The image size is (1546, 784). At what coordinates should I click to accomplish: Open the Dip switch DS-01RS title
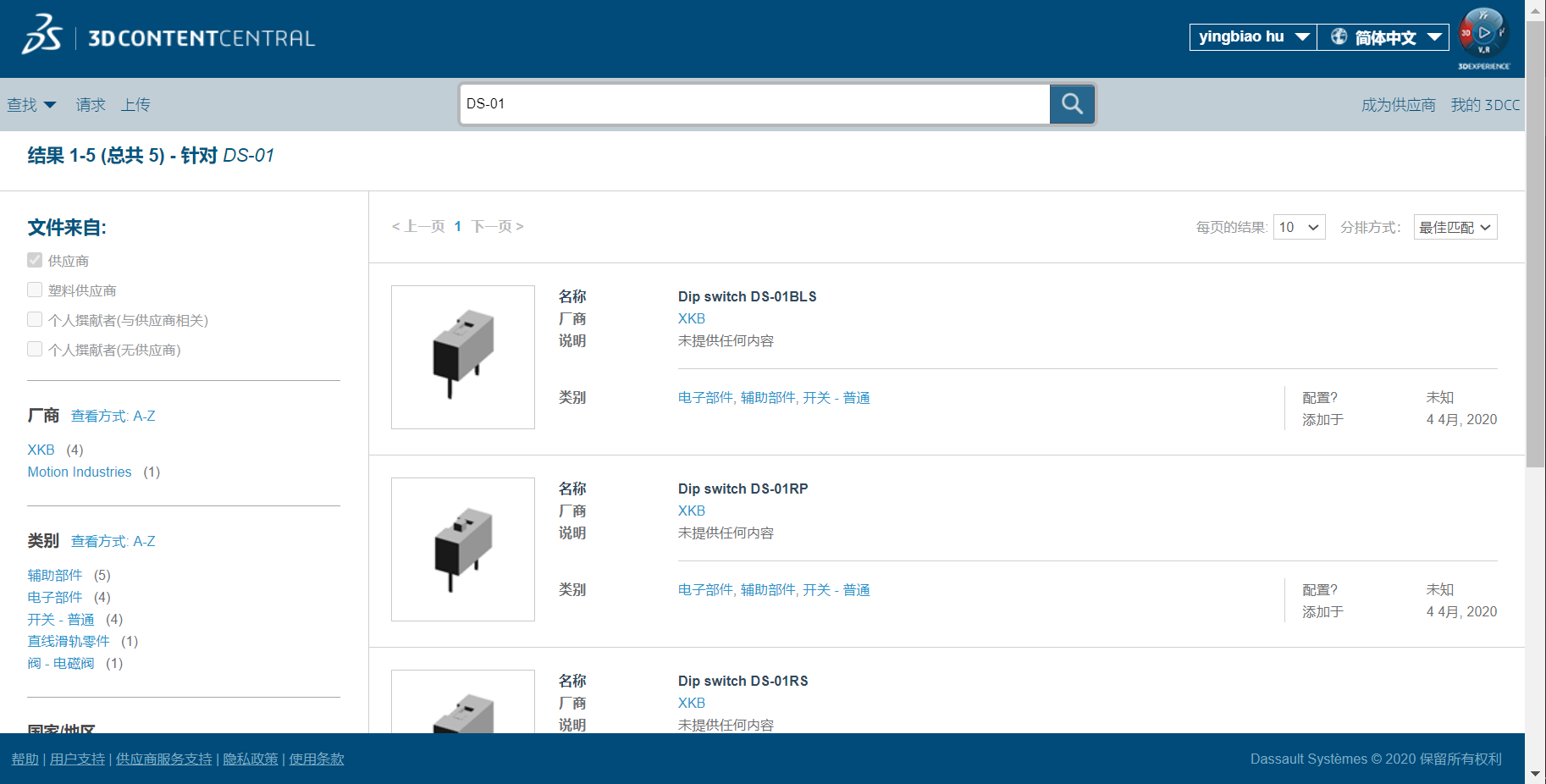[743, 681]
